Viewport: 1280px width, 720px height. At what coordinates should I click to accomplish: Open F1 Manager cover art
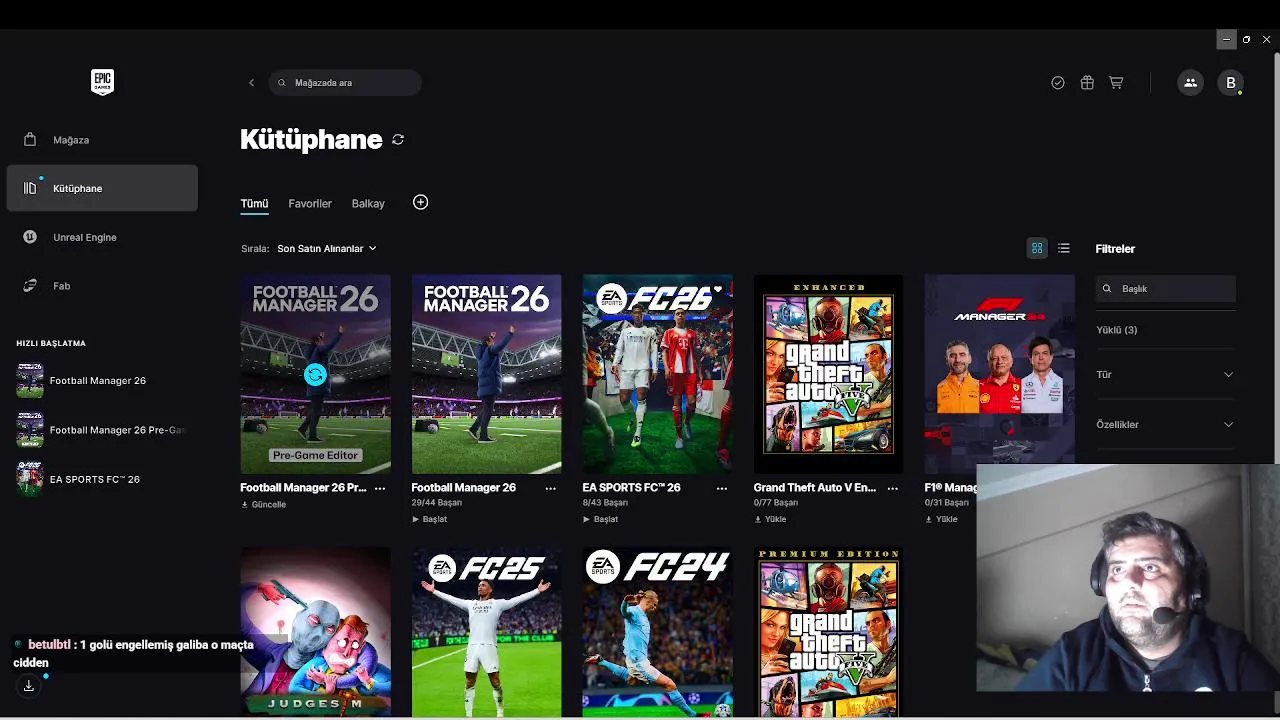point(999,368)
